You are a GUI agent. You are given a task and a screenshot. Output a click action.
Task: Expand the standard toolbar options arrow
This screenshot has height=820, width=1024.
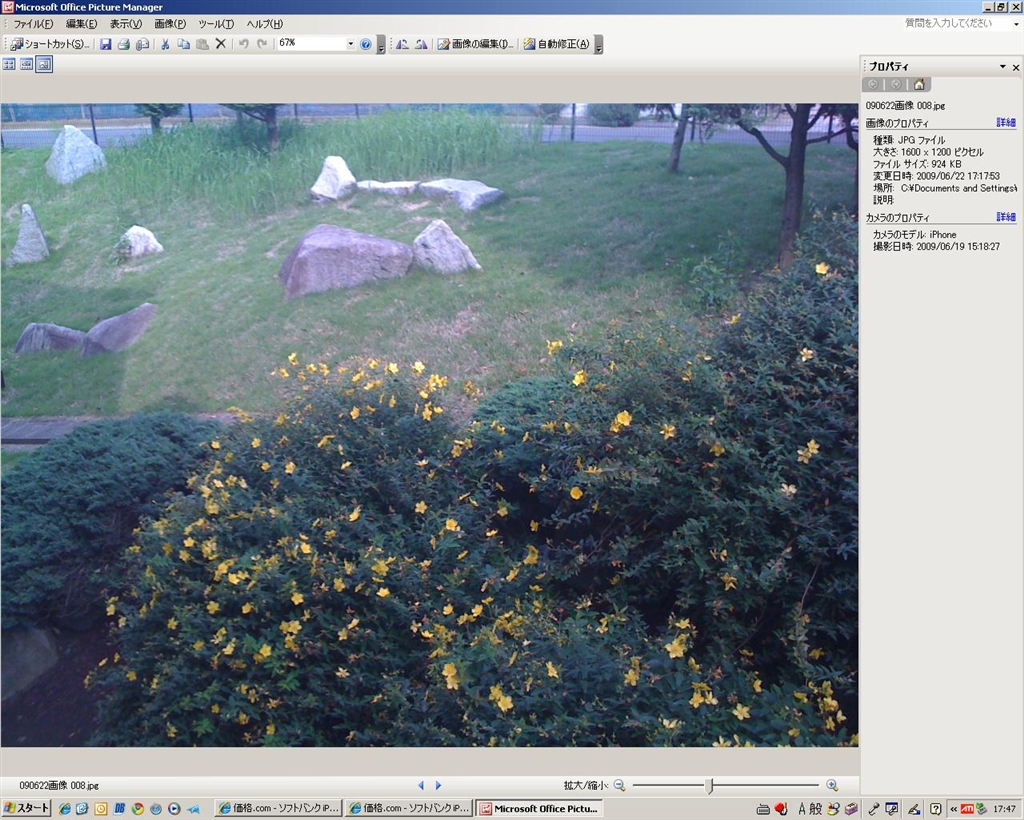(x=381, y=44)
